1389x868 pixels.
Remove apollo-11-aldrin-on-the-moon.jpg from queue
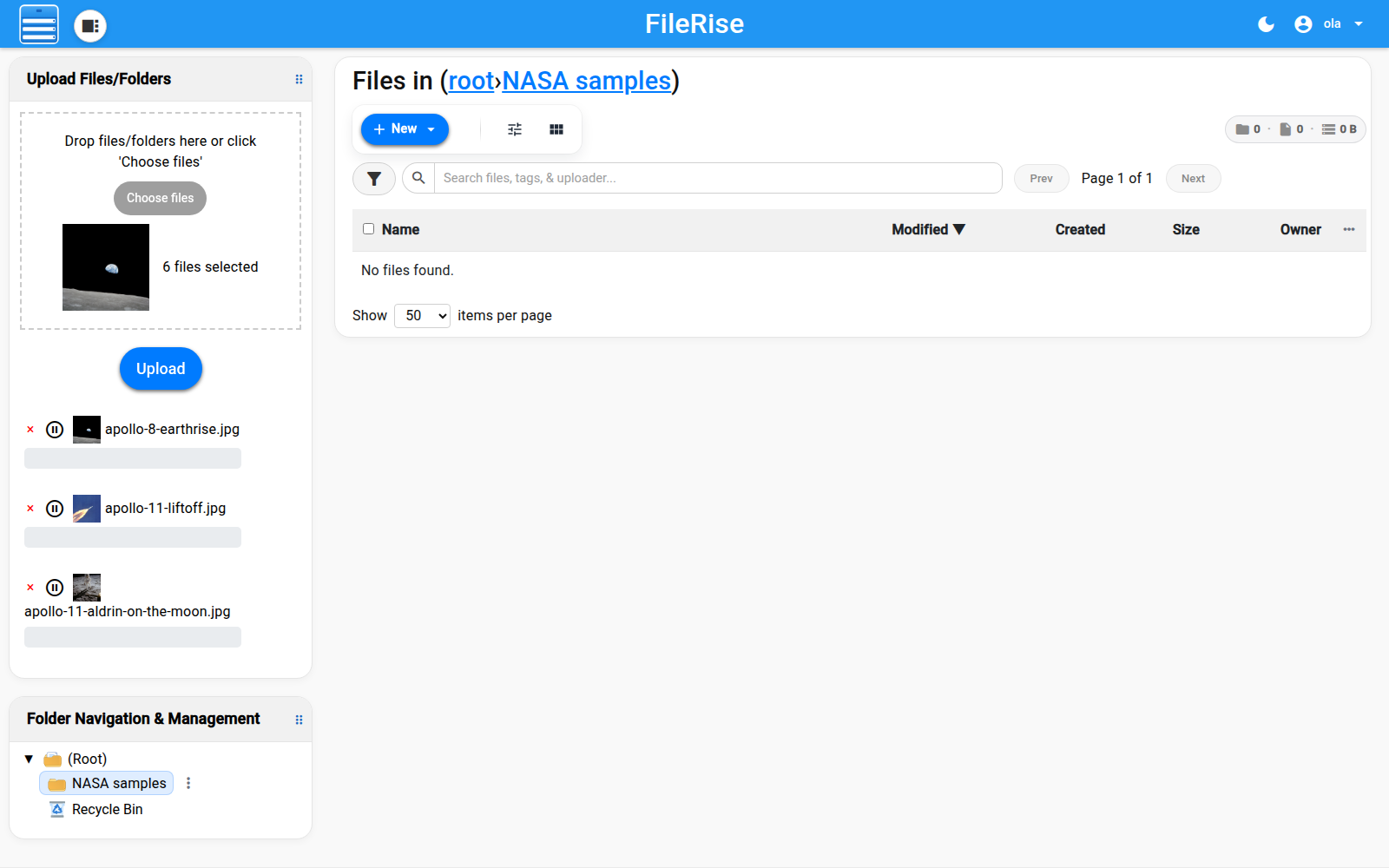30,588
